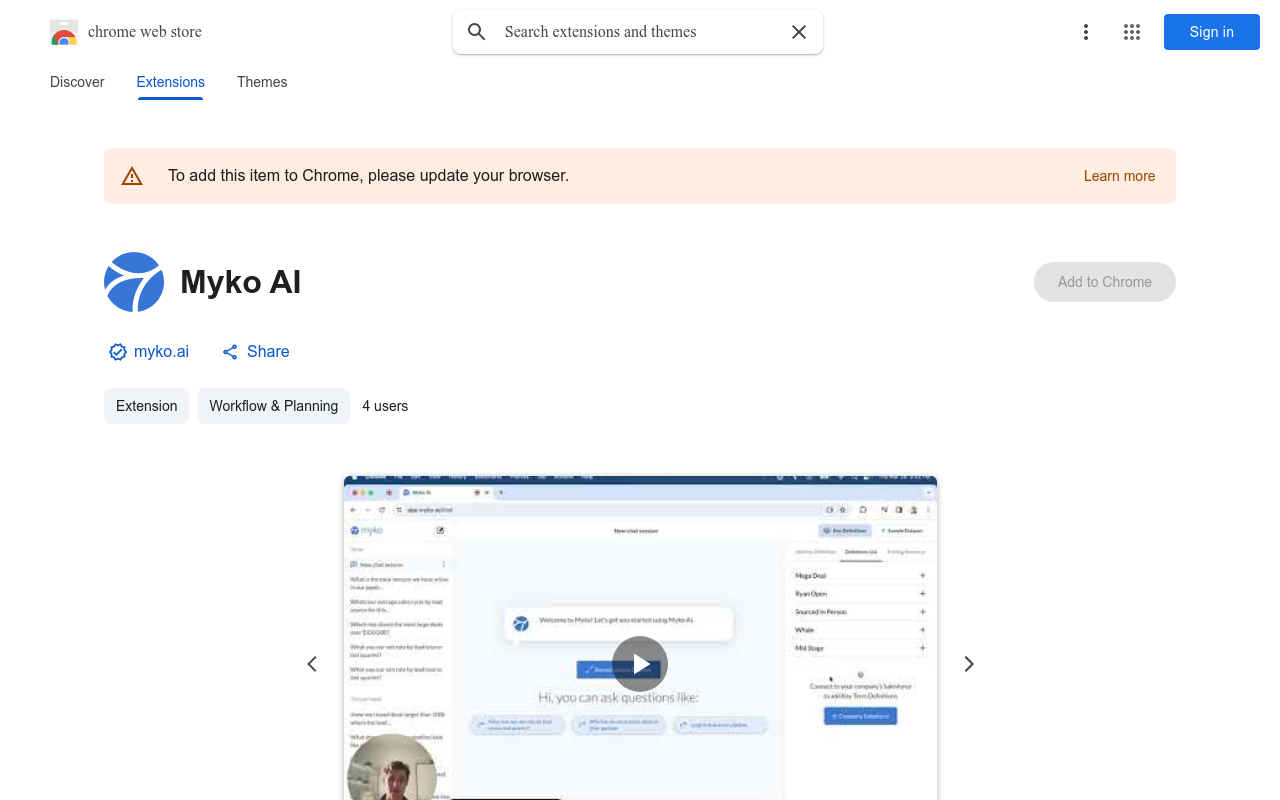1280x800 pixels.
Task: Open the Workflow & Planning category
Action: [x=273, y=406]
